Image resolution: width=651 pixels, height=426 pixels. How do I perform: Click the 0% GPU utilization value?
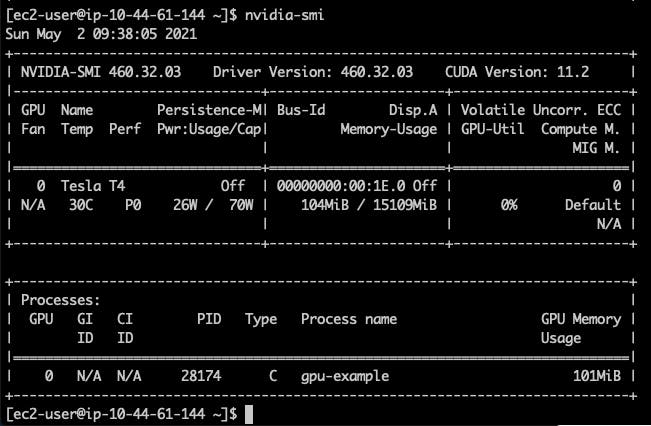(x=509, y=205)
